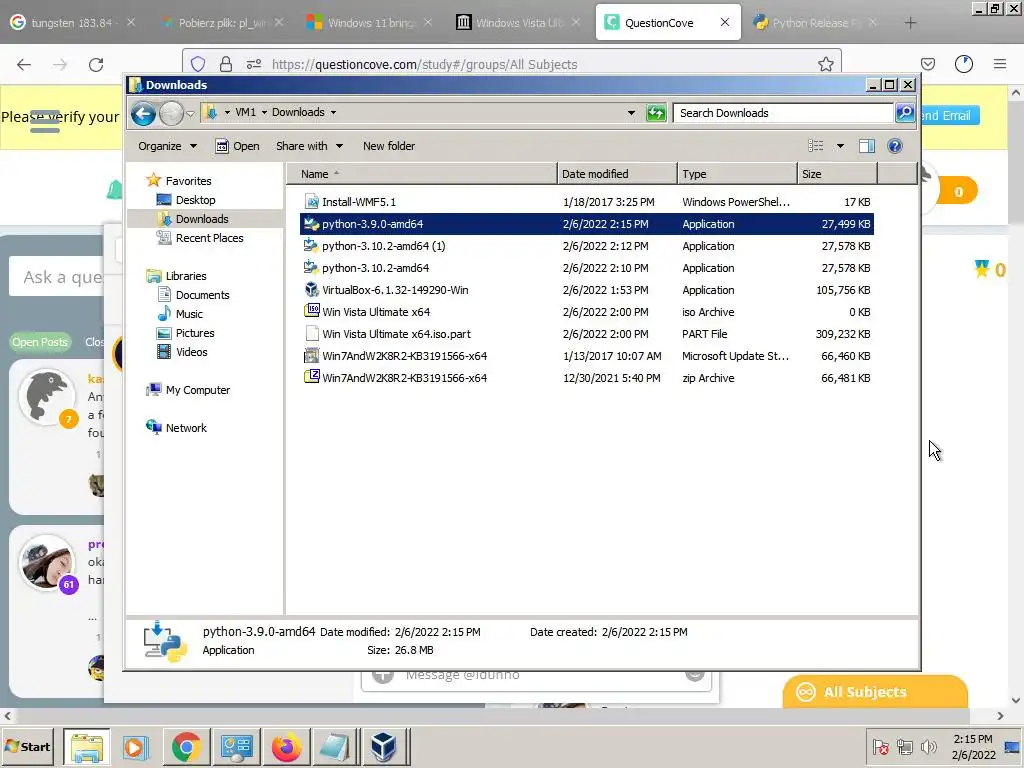1024x768 pixels.
Task: Switch to Python Release browser tab
Action: pos(816,23)
